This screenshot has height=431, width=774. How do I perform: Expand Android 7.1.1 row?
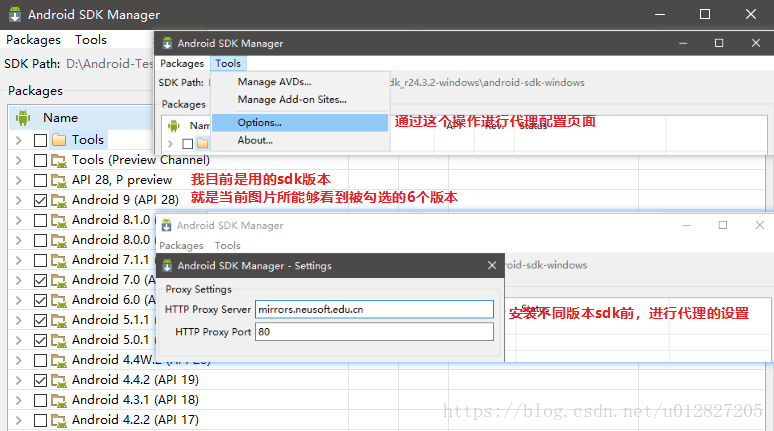click(19, 260)
